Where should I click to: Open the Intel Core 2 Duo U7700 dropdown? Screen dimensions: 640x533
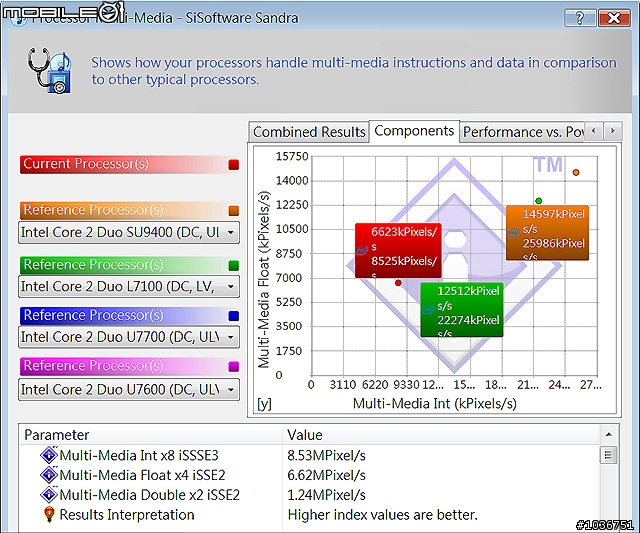(129, 337)
